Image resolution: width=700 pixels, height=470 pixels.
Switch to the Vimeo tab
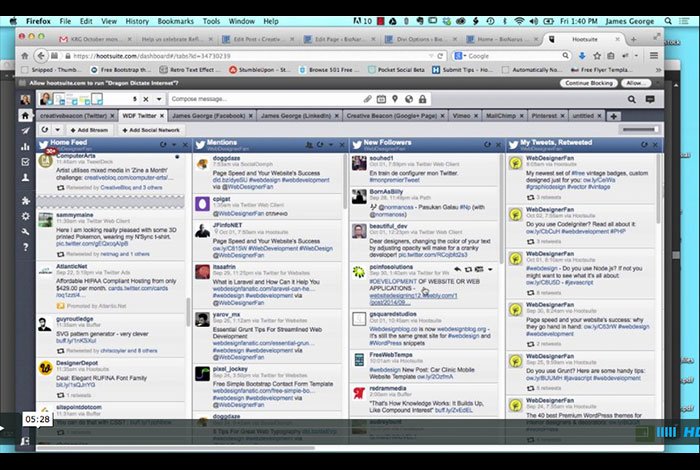[x=461, y=116]
